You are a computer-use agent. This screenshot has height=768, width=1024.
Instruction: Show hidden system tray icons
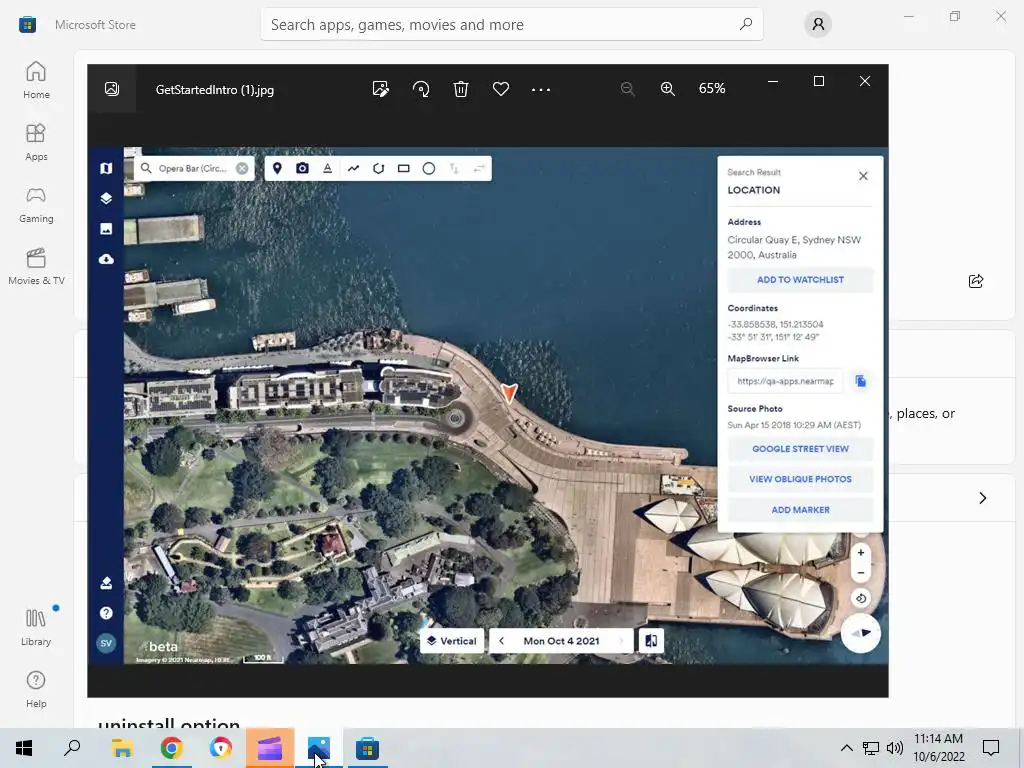[x=846, y=748]
